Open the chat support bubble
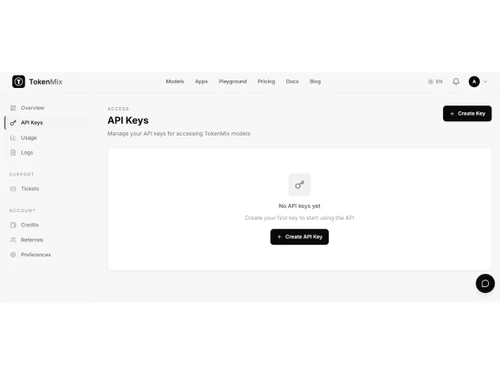This screenshot has height=375, width=500. pyautogui.click(x=485, y=283)
